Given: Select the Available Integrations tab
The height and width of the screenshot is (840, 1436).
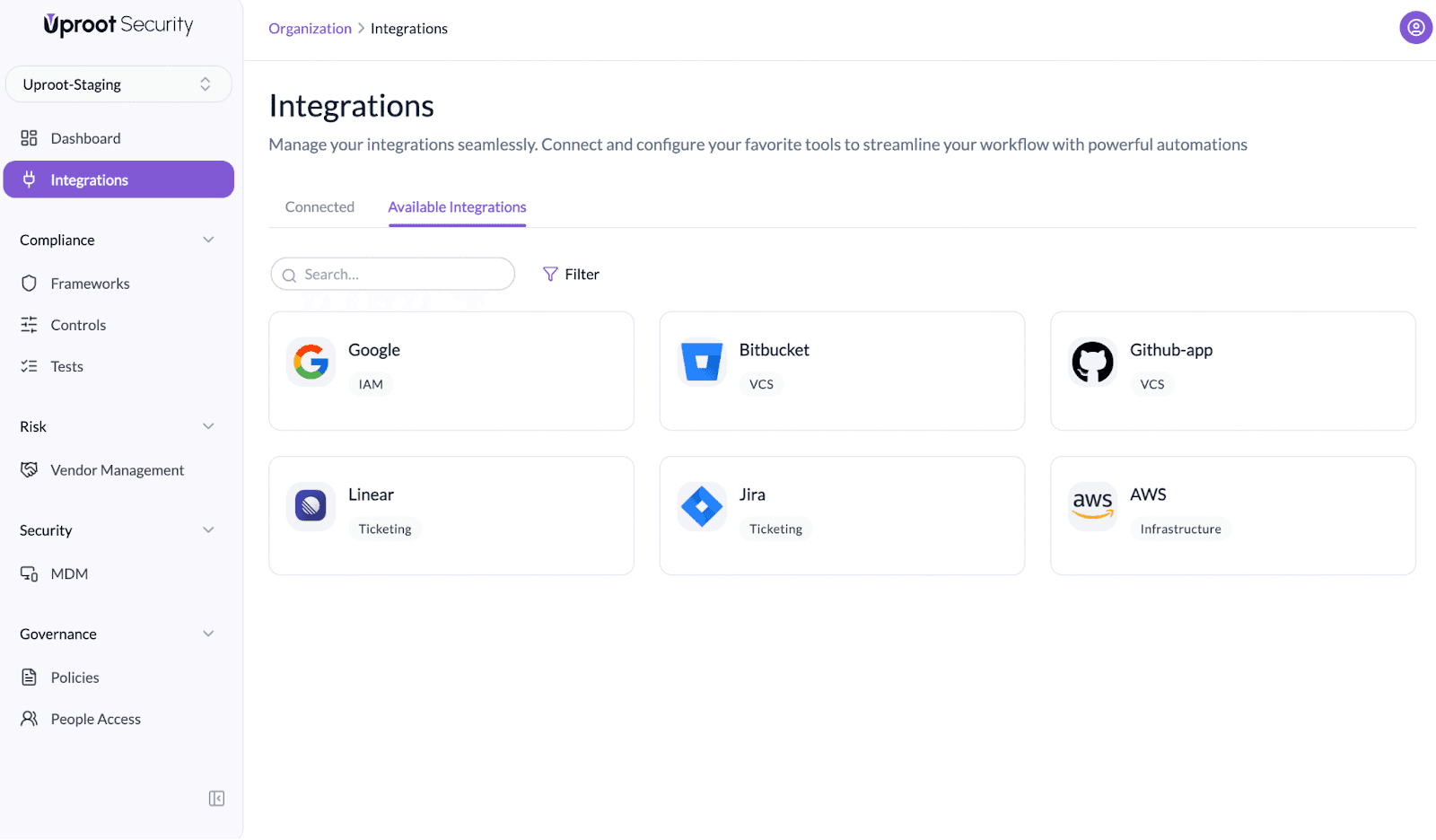Looking at the screenshot, I should point(457,207).
